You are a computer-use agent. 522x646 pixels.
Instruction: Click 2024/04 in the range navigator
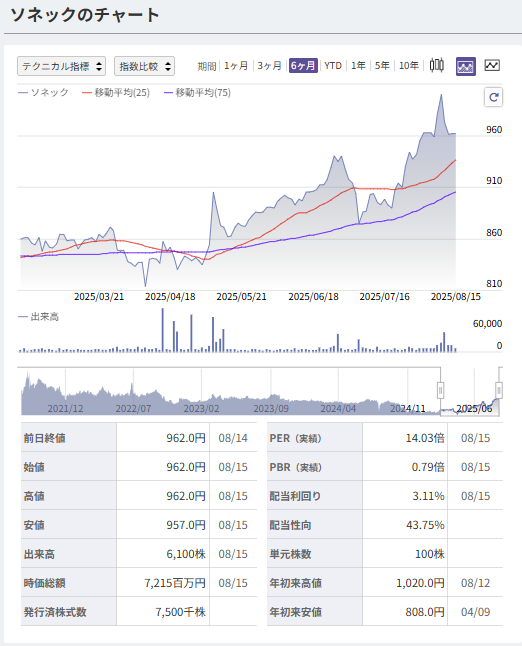tap(338, 408)
